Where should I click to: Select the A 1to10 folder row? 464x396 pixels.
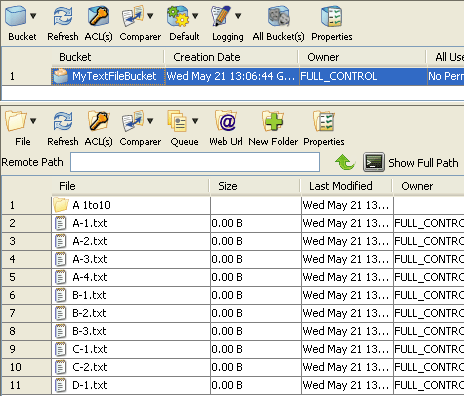(233, 205)
